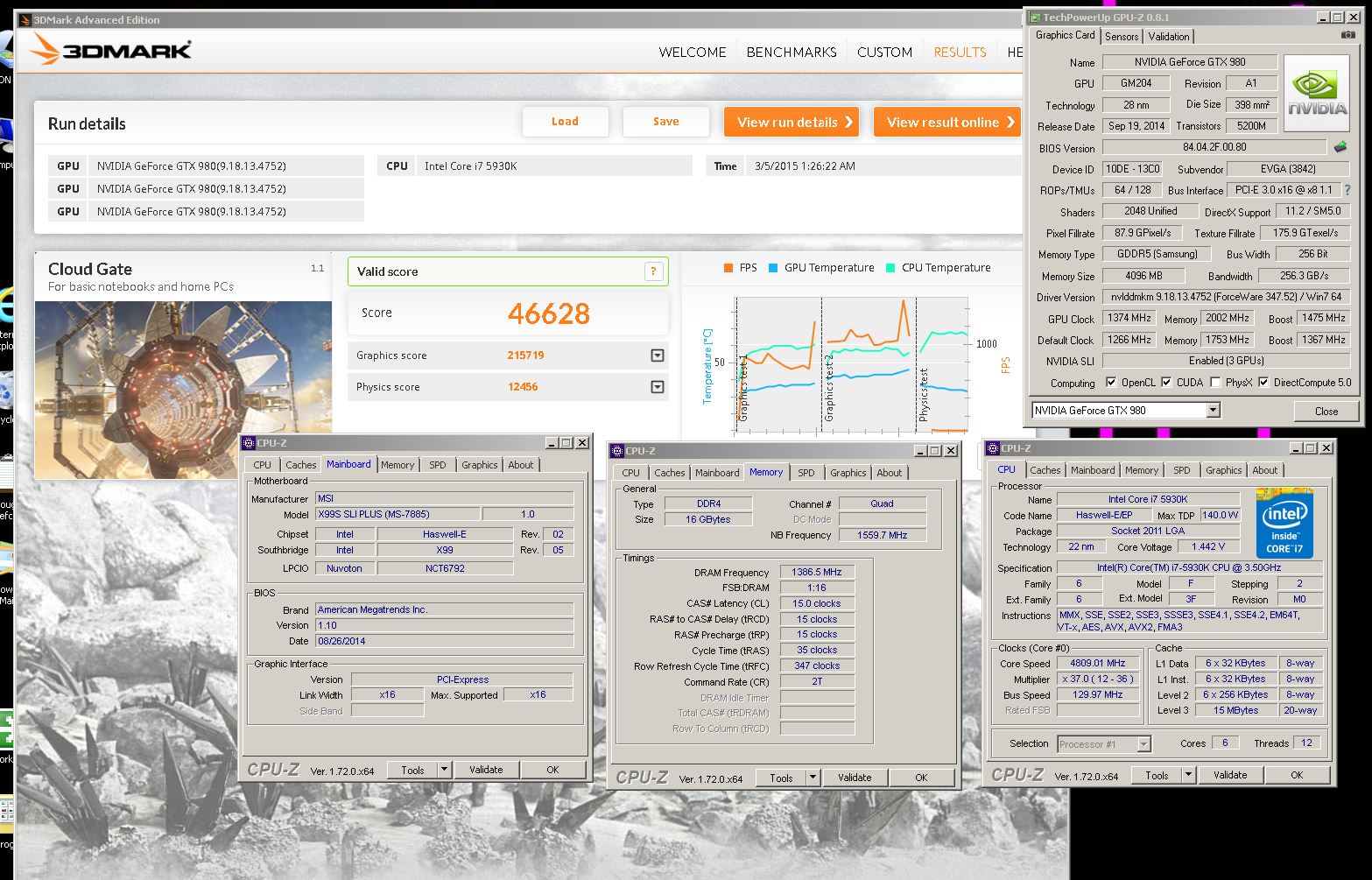Enable the PhysX checkbox in GPU-Z
1372x880 pixels.
(1215, 383)
